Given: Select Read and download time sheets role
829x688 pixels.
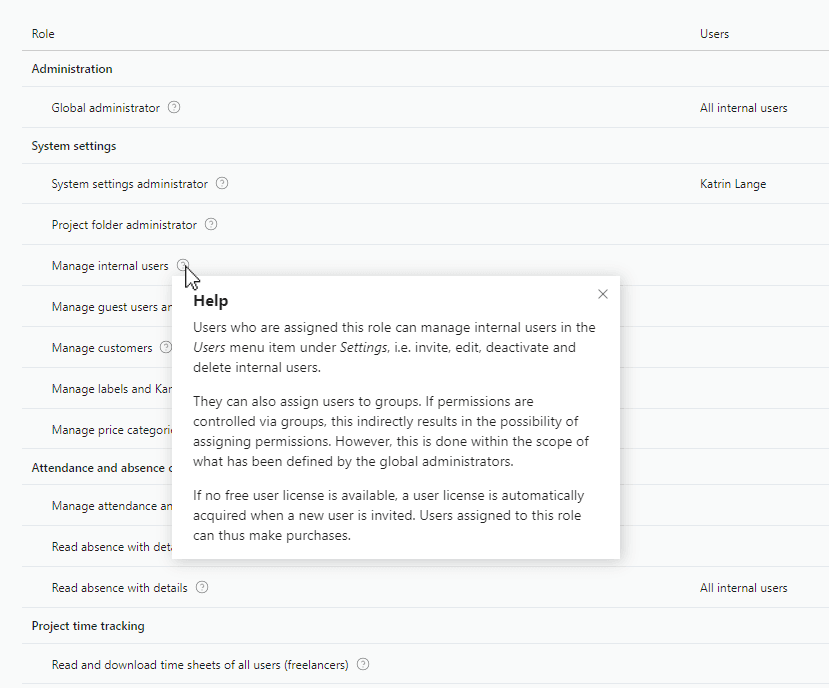Looking at the screenshot, I should (200, 665).
